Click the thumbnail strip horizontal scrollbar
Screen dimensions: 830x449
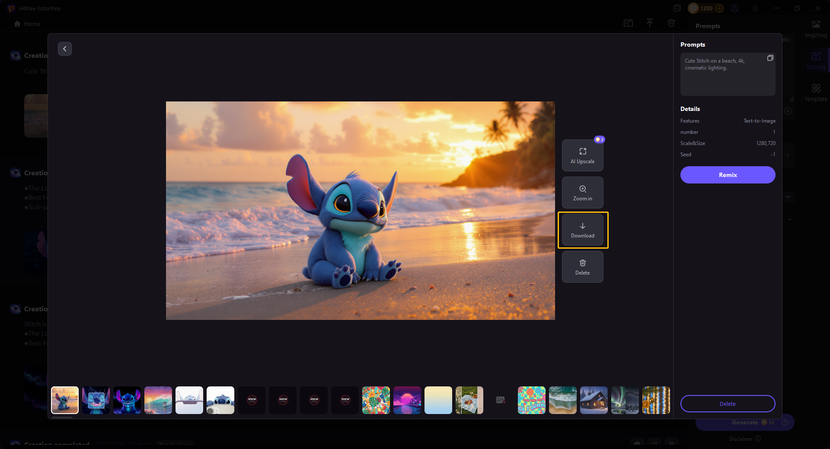pos(62,417)
